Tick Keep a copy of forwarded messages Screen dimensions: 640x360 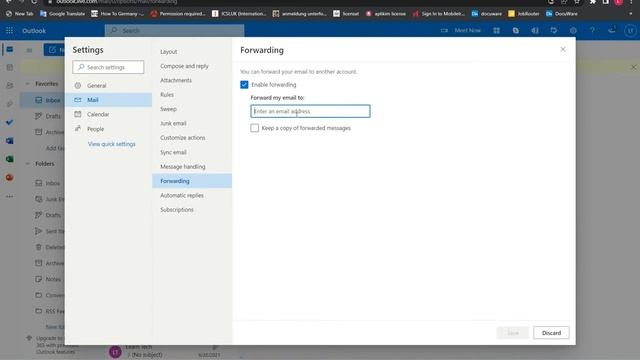pyautogui.click(x=254, y=128)
